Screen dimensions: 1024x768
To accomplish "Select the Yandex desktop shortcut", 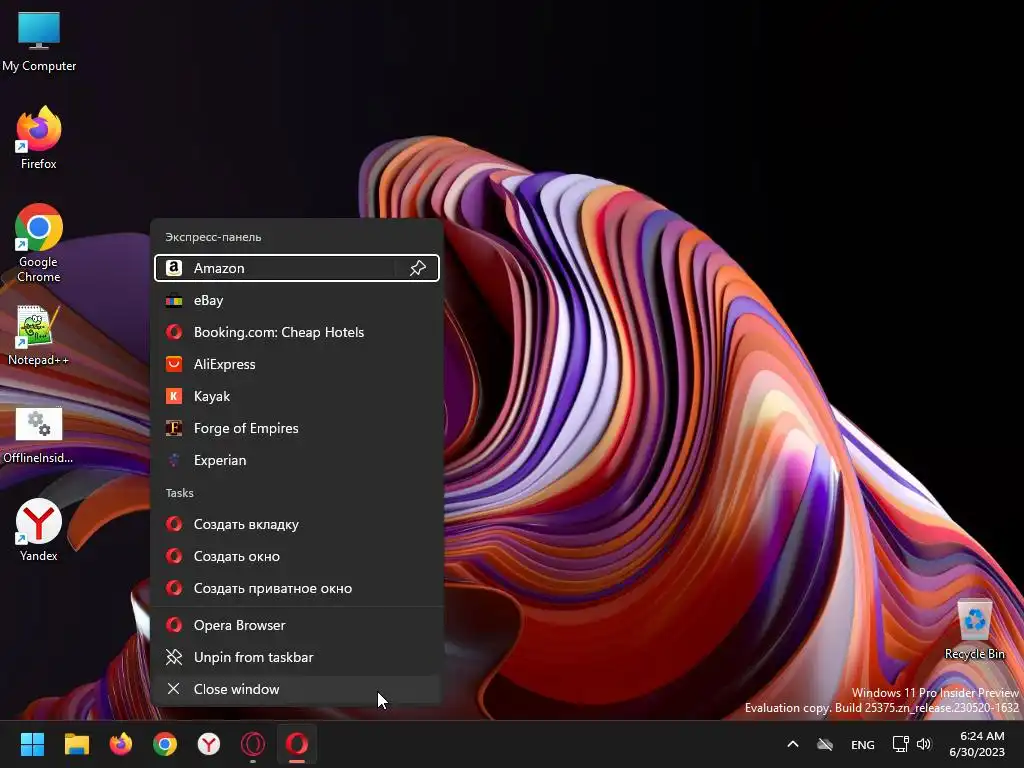I will tap(39, 530).
